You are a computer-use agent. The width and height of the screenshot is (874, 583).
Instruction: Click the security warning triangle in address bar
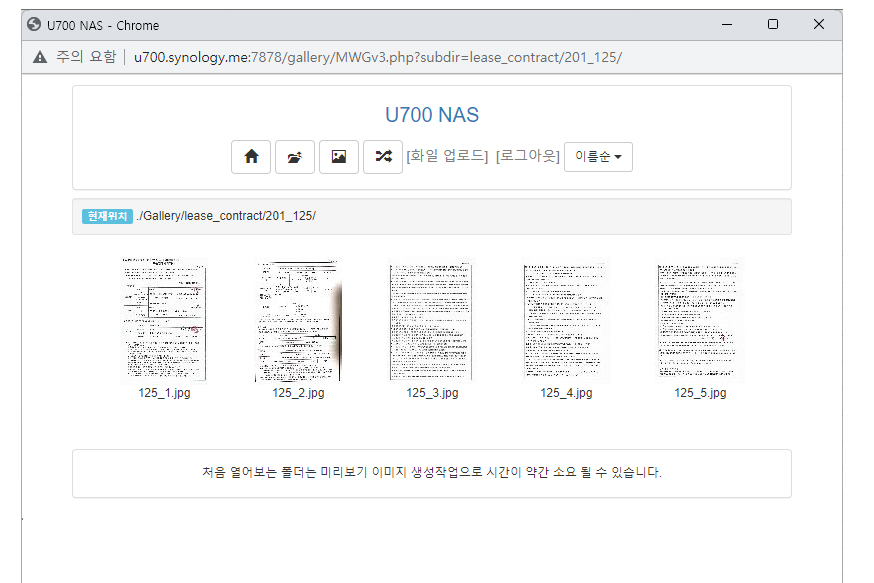tap(40, 57)
